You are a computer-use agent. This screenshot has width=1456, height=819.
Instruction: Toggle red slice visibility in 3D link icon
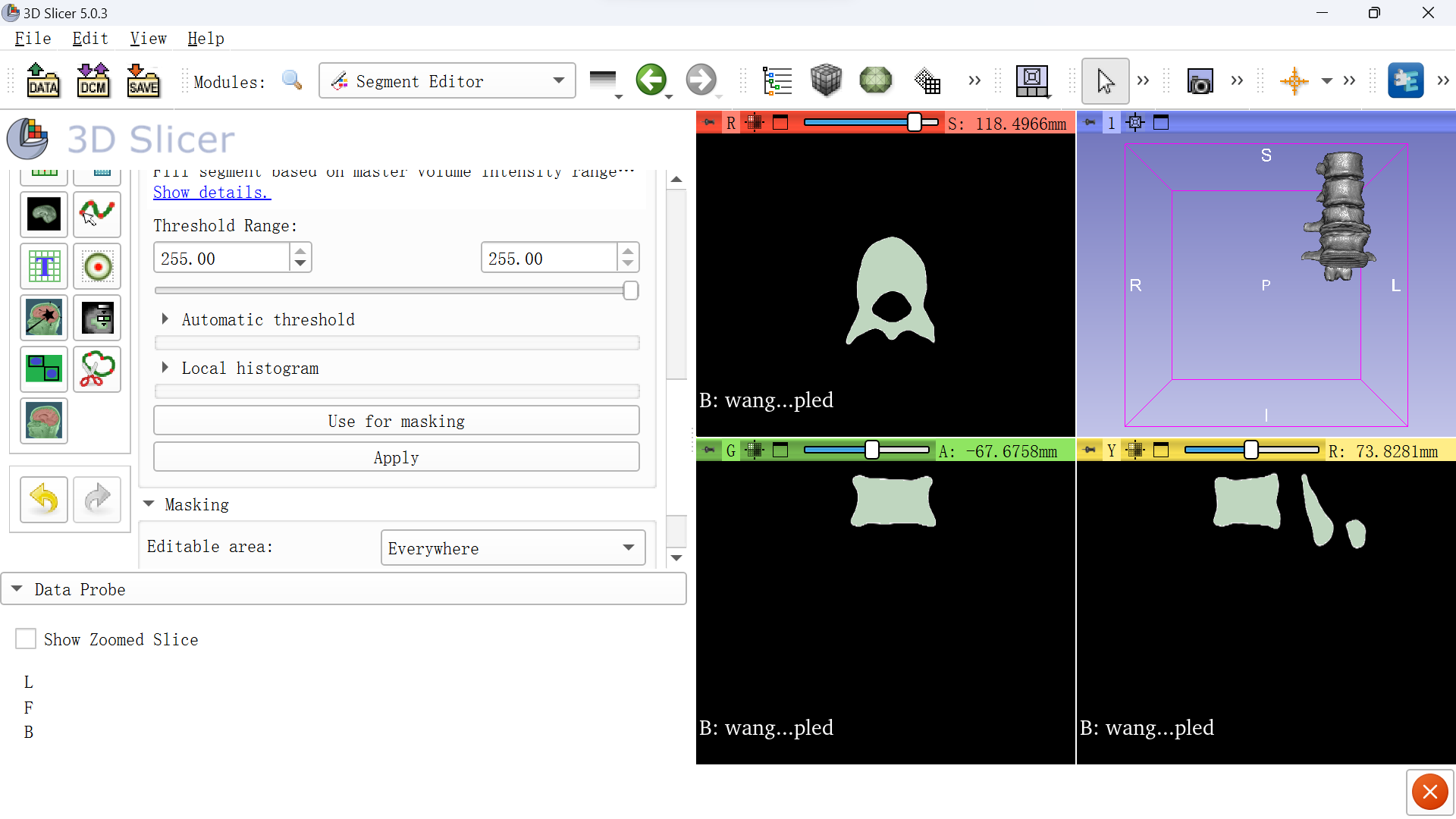755,123
